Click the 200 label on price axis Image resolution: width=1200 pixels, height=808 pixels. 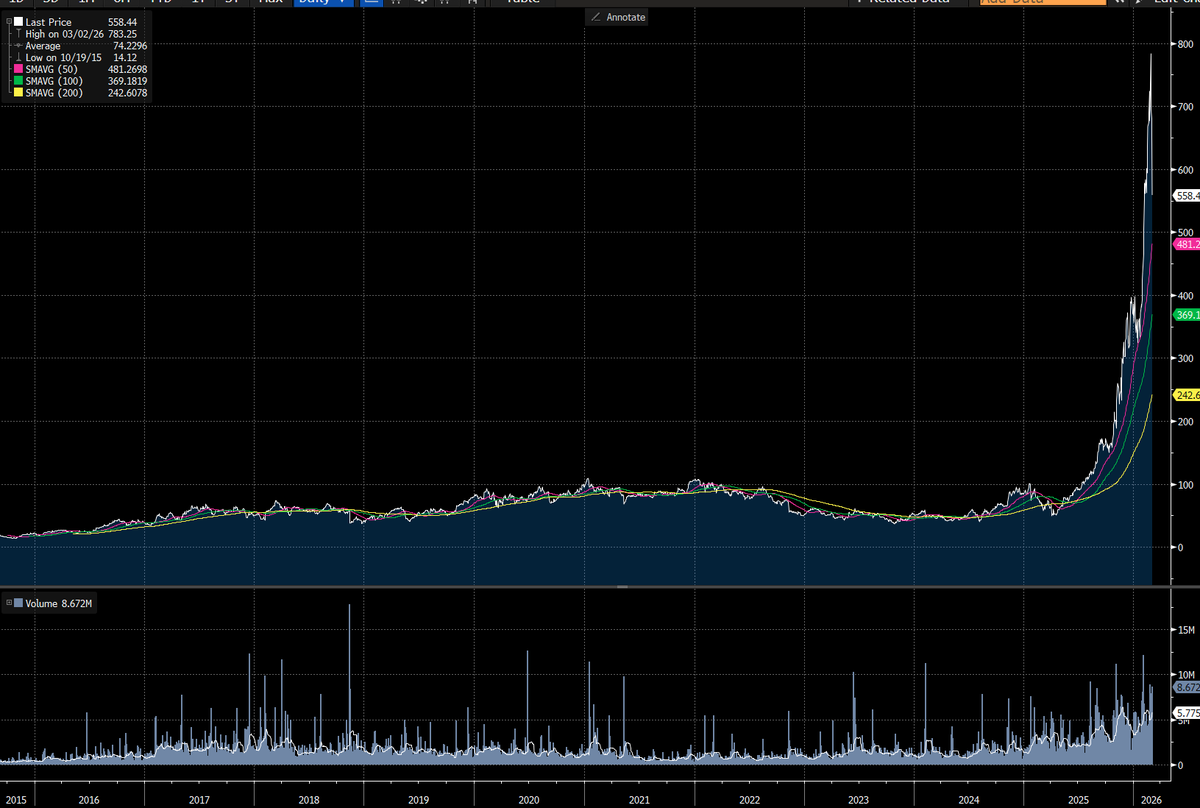pos(1187,421)
